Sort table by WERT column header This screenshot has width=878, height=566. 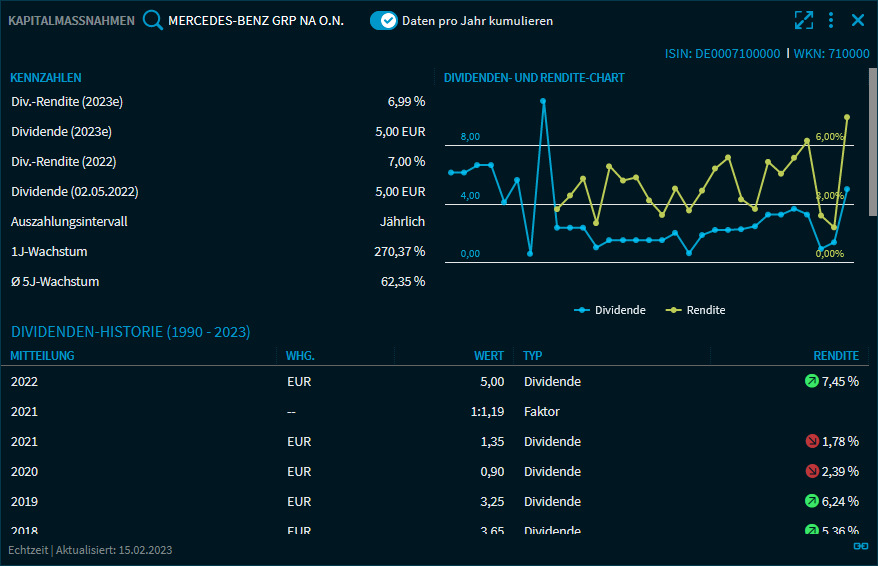click(488, 355)
